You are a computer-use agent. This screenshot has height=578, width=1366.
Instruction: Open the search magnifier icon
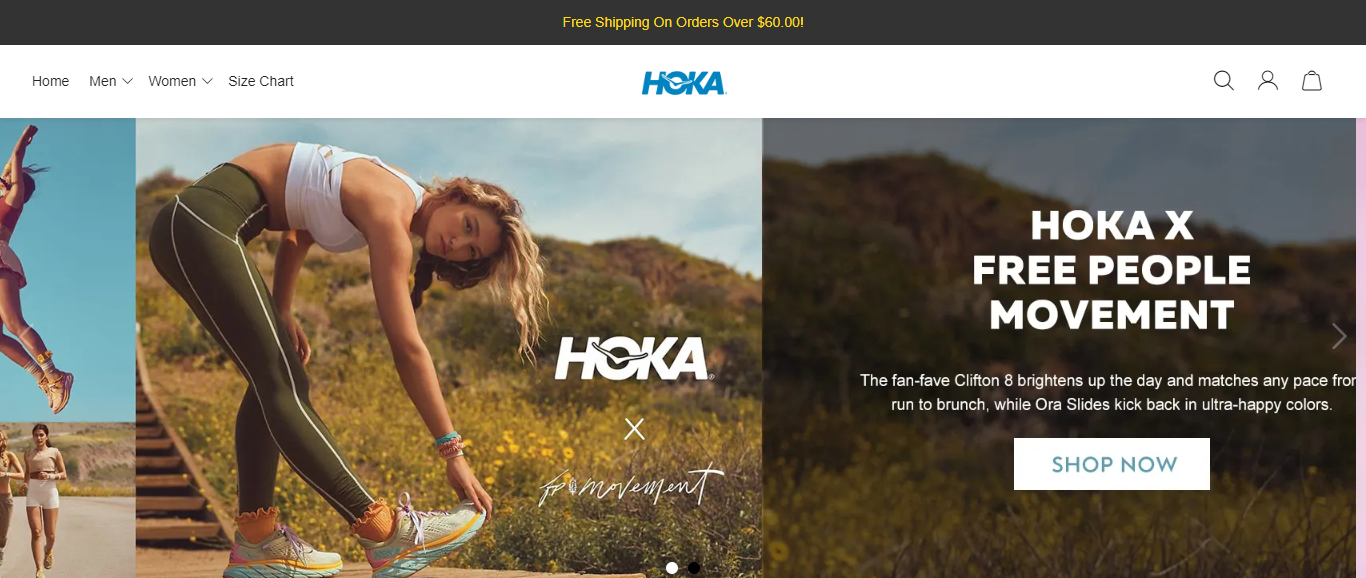[1223, 81]
